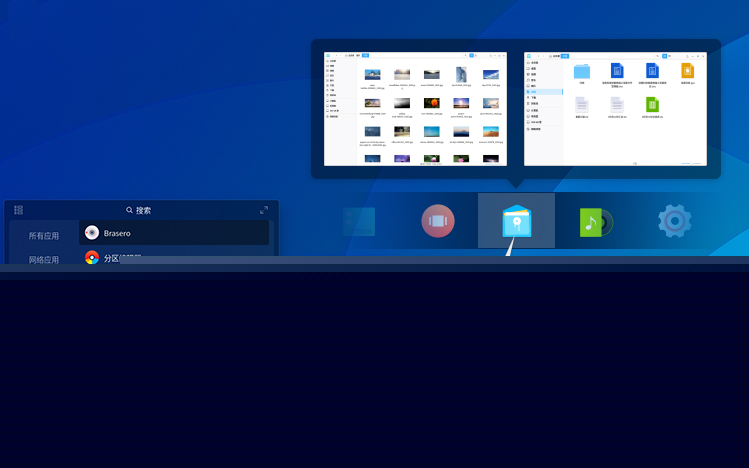The image size is (749, 468).
Task: Switch to the documents window preview thumbnail
Action: point(615,109)
